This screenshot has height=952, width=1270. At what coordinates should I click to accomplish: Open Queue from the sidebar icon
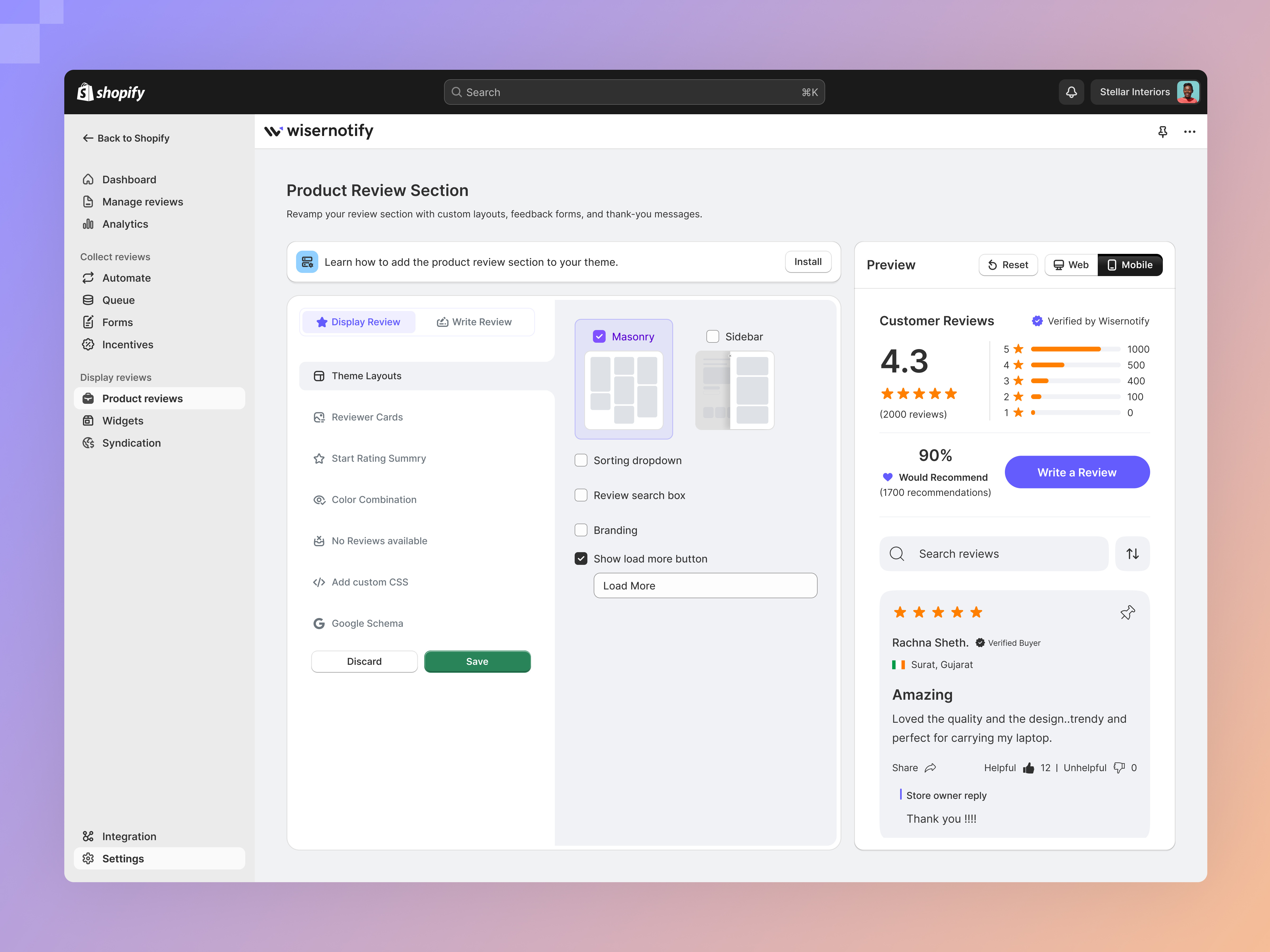tap(88, 300)
